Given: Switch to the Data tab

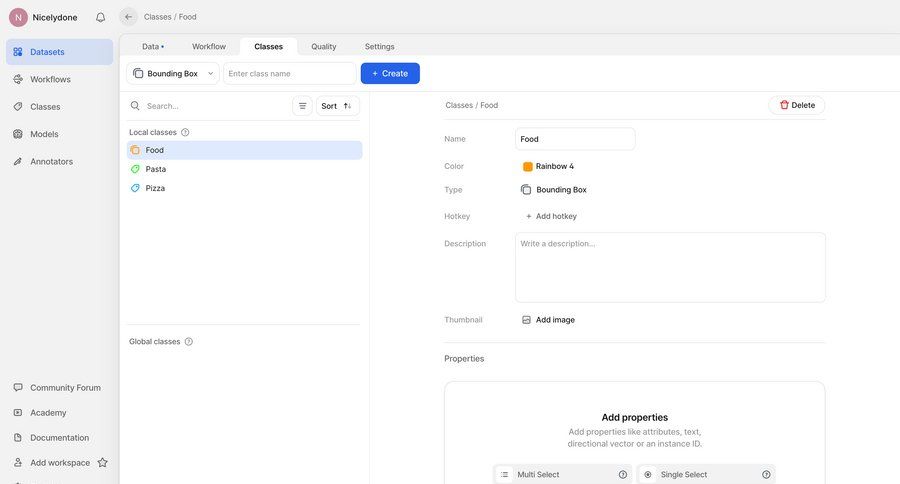Looking at the screenshot, I should pos(153,47).
